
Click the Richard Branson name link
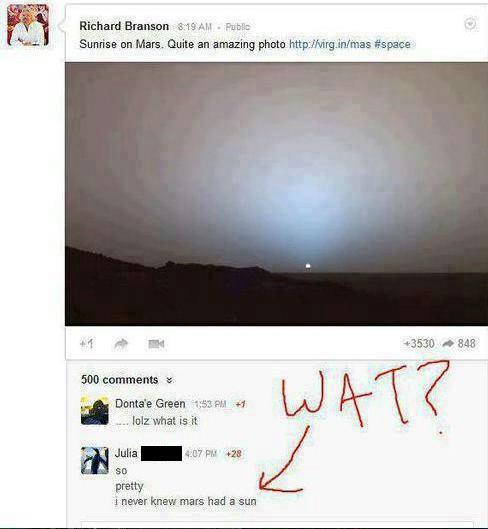pyautogui.click(x=124, y=26)
